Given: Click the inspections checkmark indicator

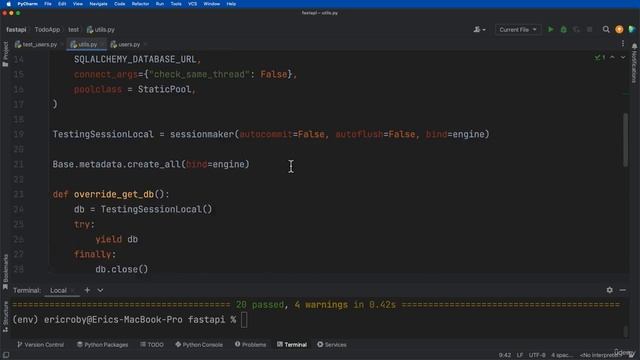Looking at the screenshot, I should 600,58.
